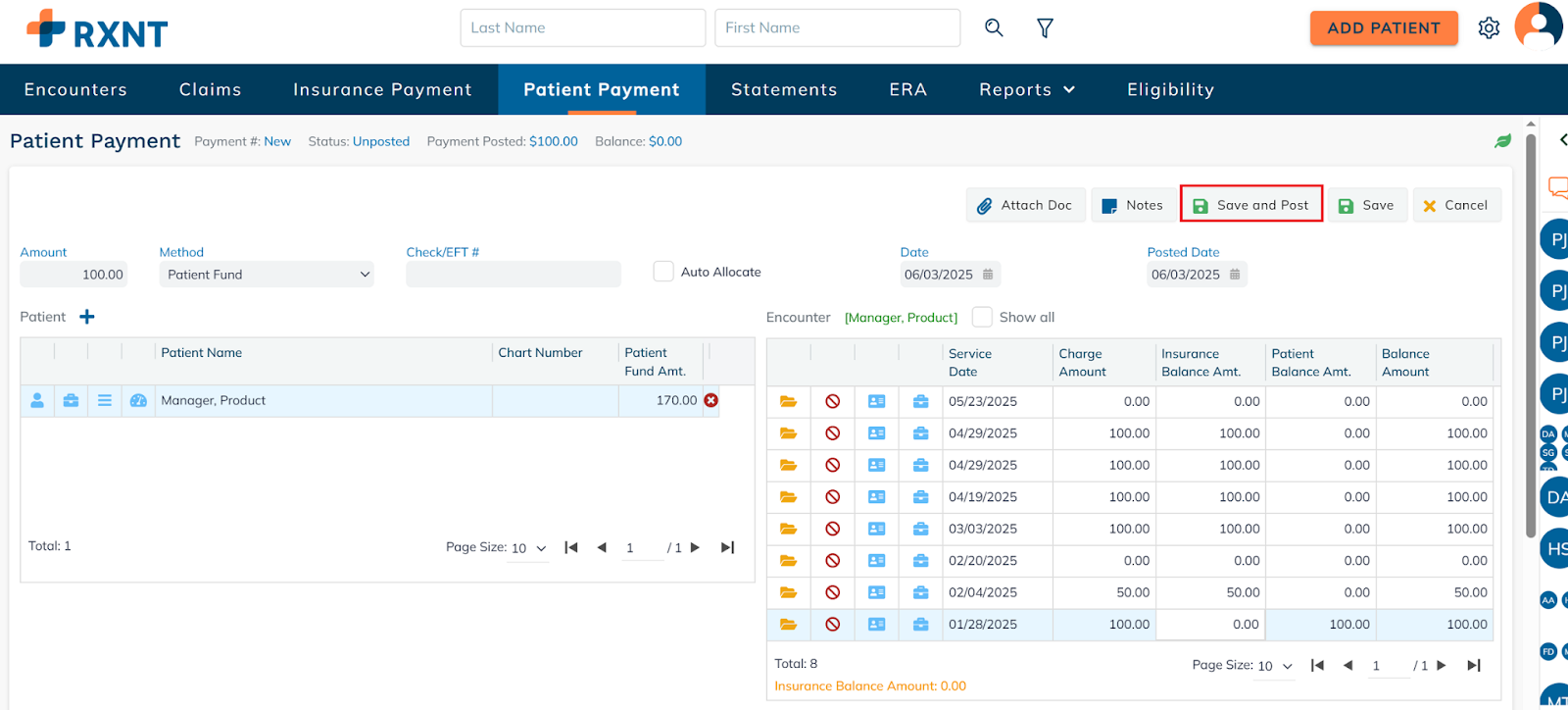
Task: Enable the Auto Allocate checkbox
Action: pyautogui.click(x=663, y=272)
